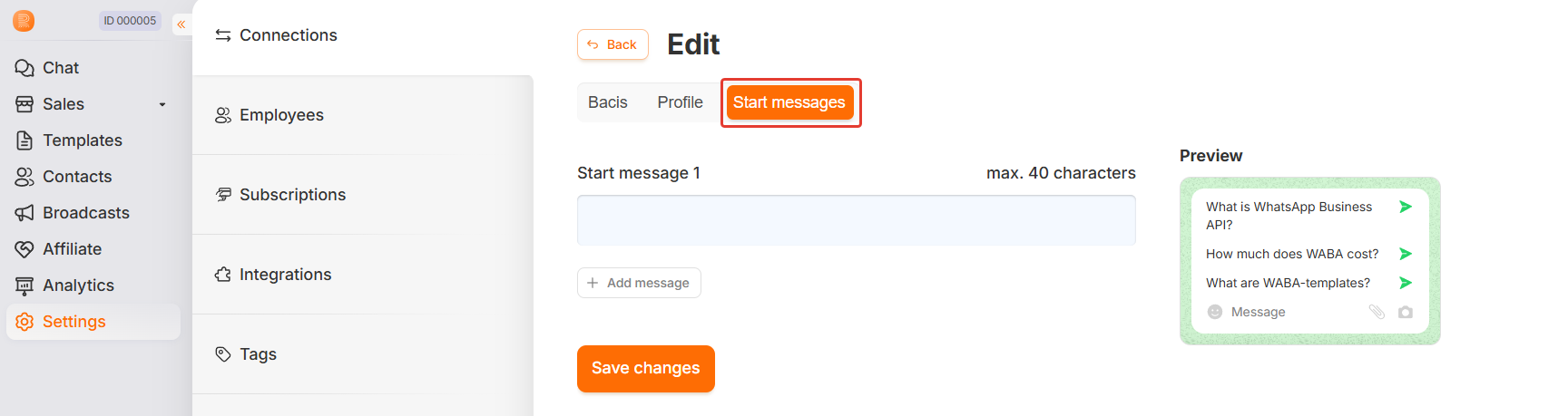Select Settings in the sidebar
The height and width of the screenshot is (416, 1568).
pyautogui.click(x=73, y=322)
